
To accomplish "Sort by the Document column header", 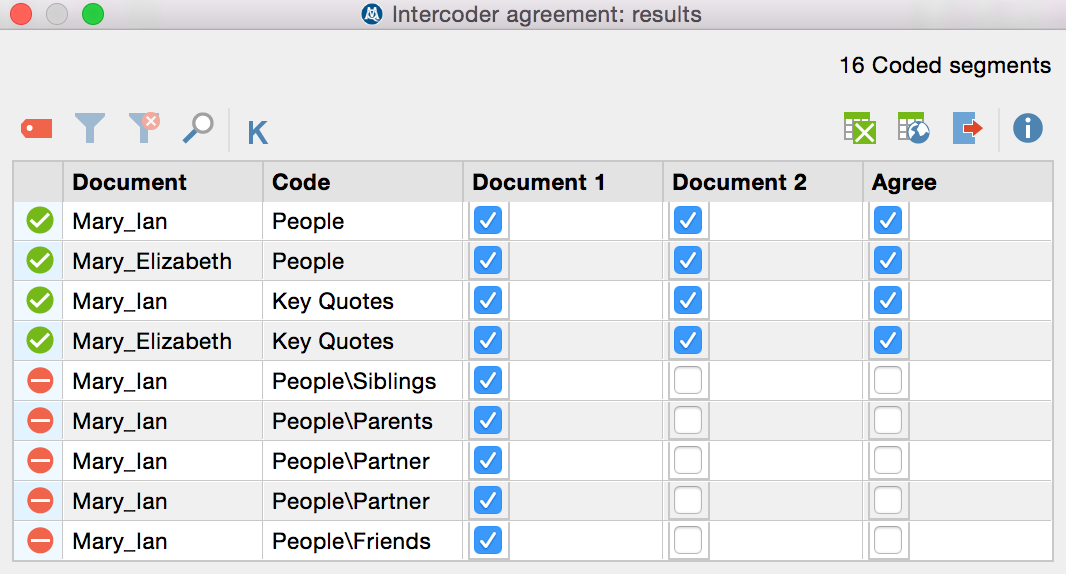I will click(x=130, y=182).
